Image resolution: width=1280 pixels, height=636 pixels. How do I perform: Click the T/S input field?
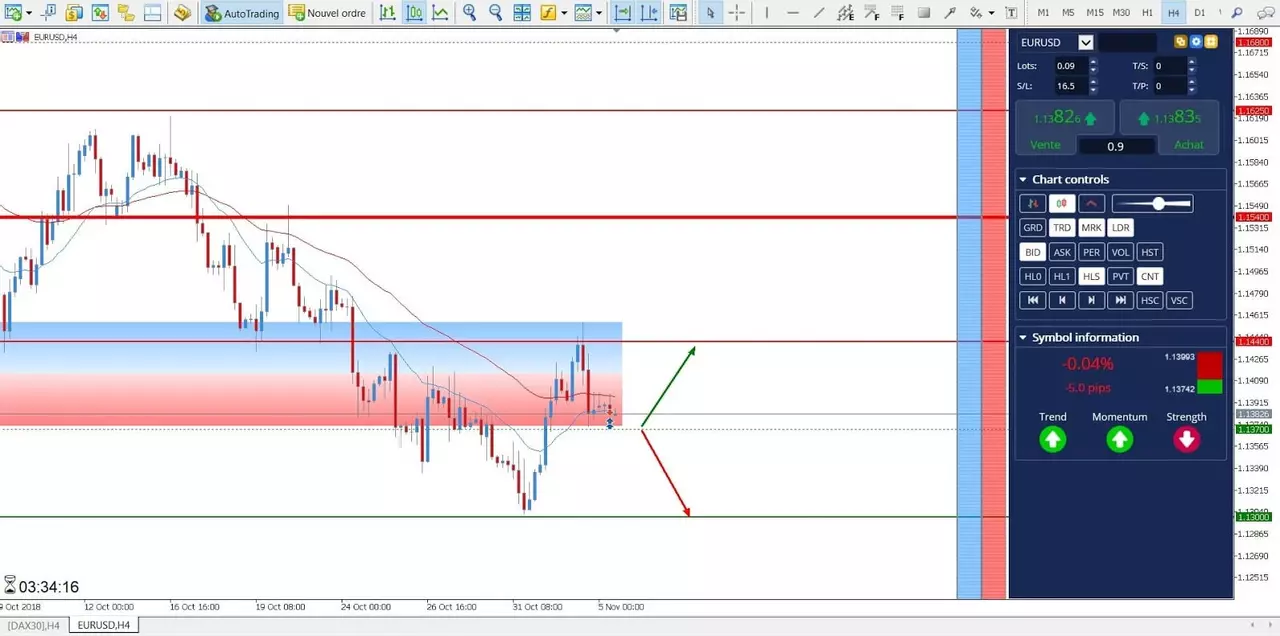pos(1169,66)
